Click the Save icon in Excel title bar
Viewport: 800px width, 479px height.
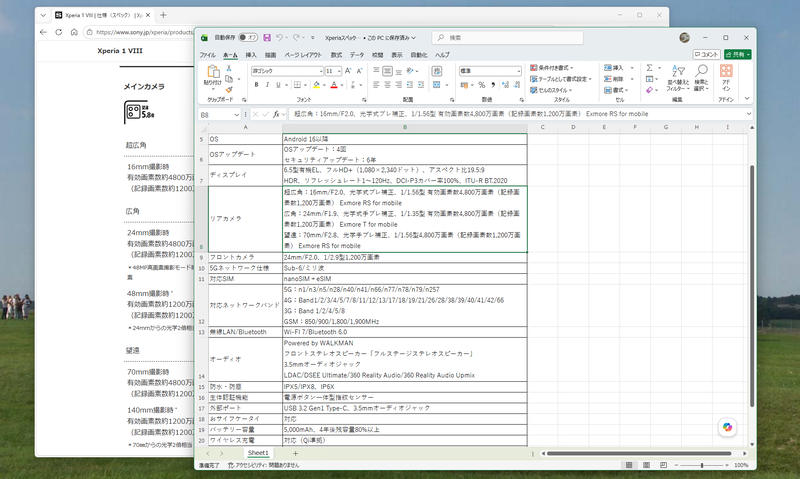[x=267, y=38]
